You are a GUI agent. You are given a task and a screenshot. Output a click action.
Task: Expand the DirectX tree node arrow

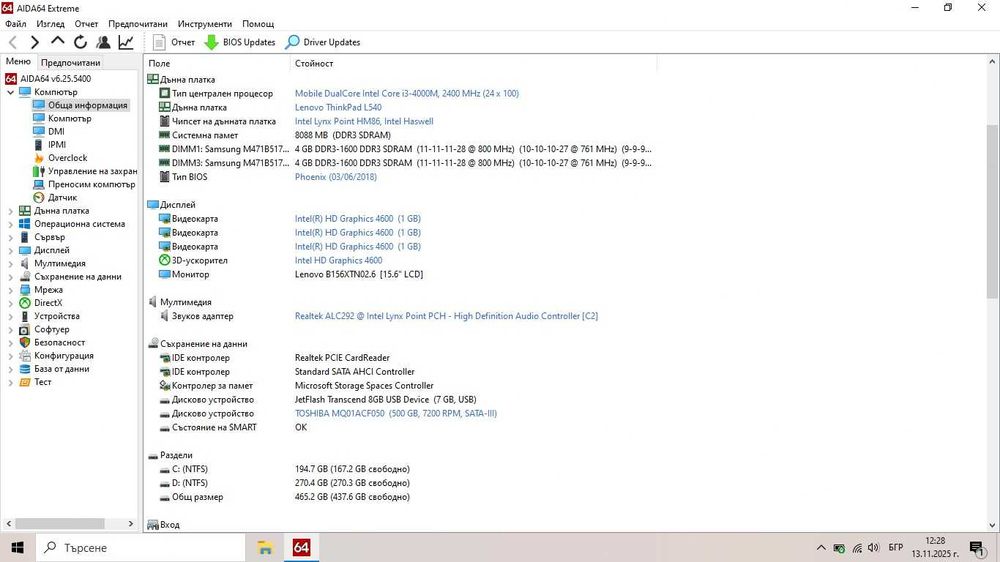click(10, 302)
